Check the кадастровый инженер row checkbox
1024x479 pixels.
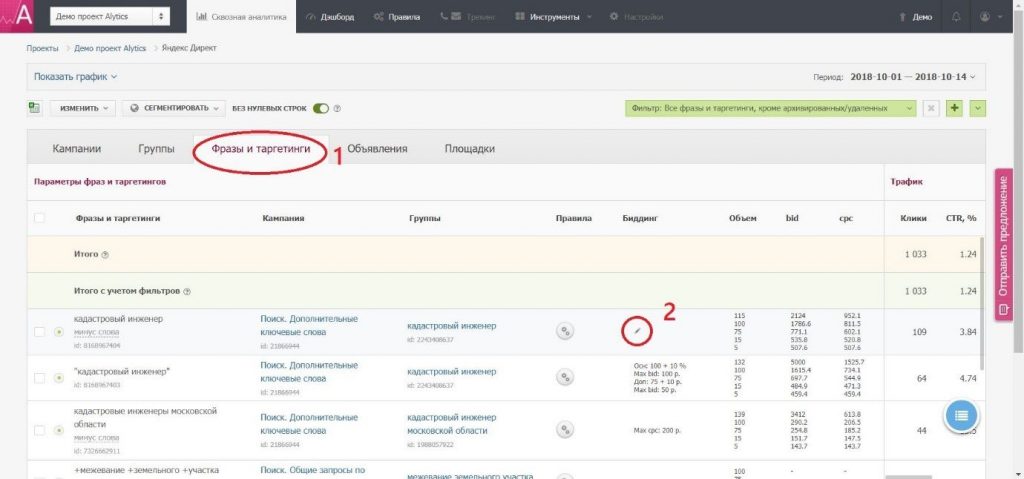click(x=39, y=332)
